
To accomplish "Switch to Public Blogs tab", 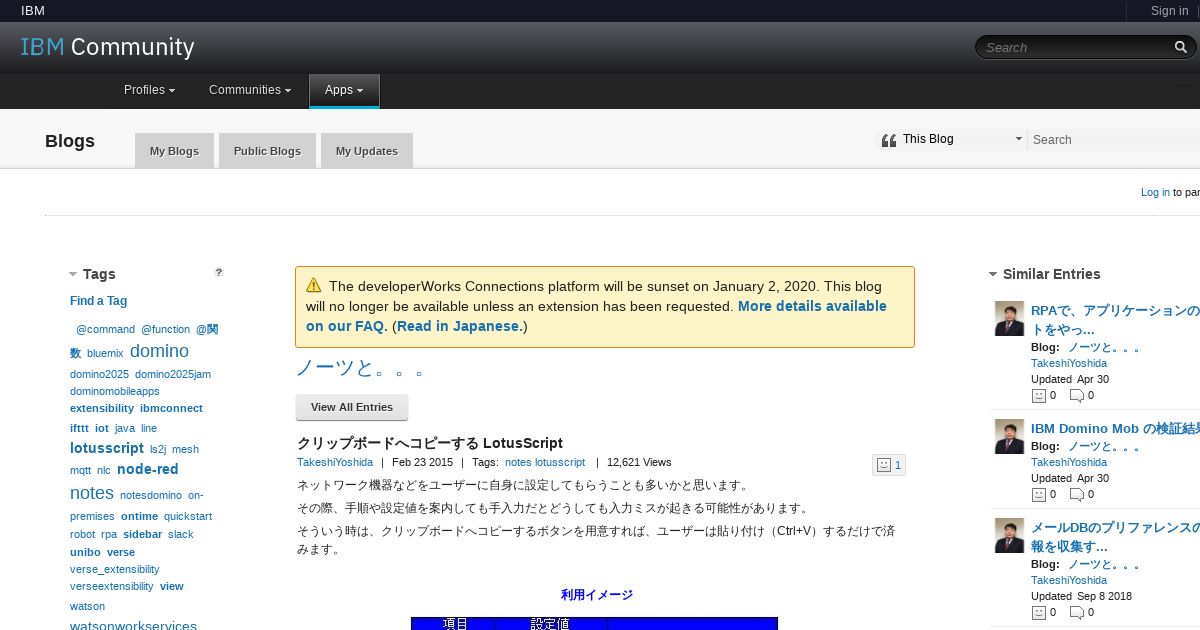I will click(x=267, y=151).
